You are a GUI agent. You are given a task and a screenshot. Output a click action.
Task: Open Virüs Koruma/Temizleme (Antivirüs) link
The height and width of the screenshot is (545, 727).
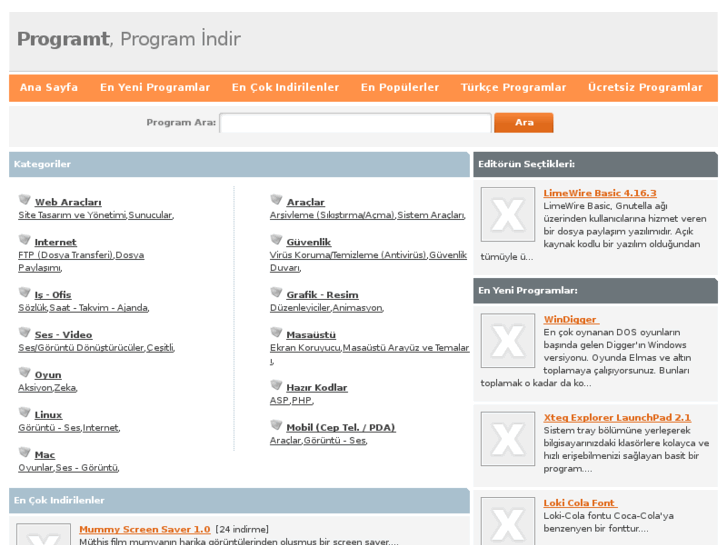pyautogui.click(x=348, y=255)
